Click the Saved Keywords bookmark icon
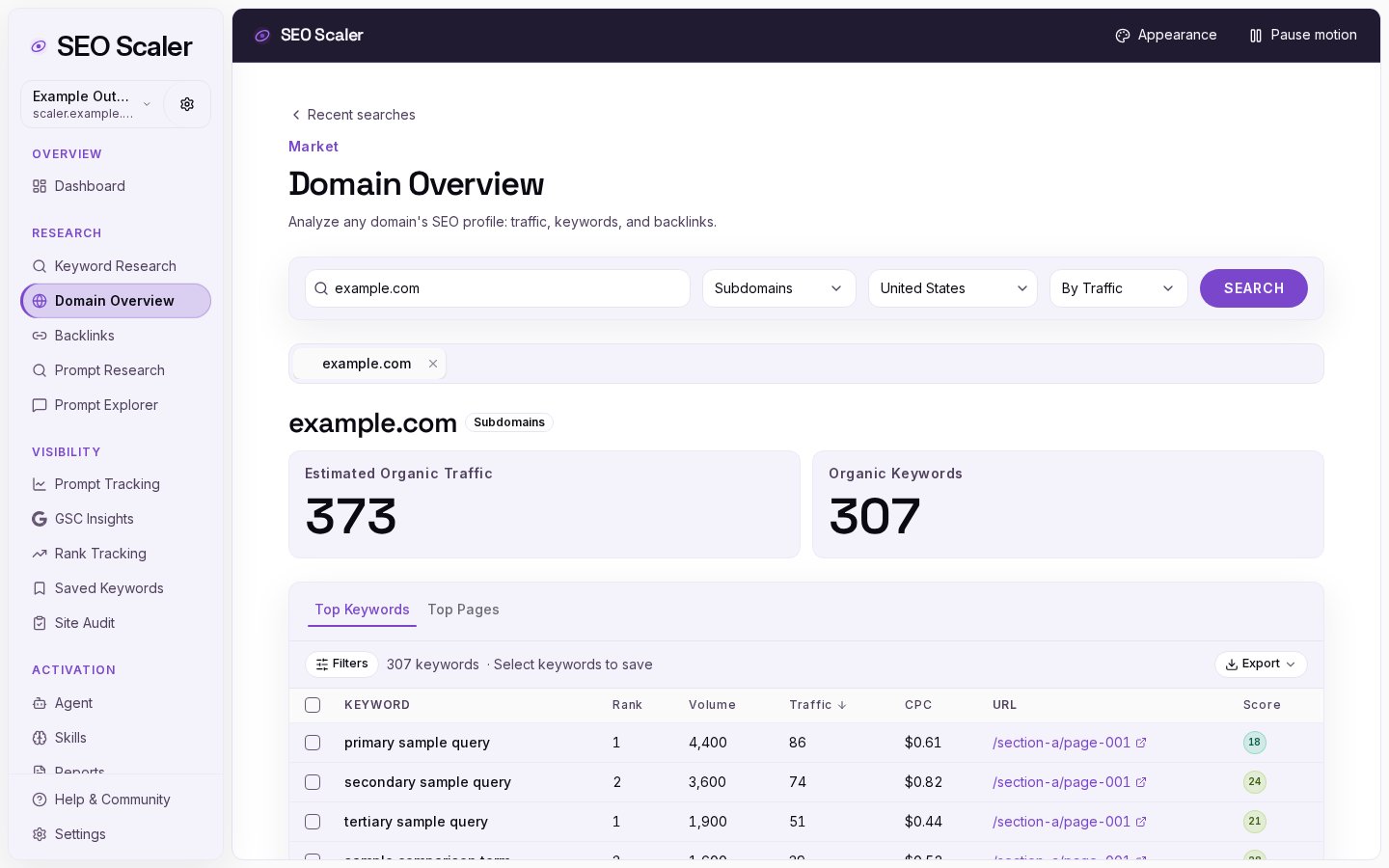 (x=40, y=588)
